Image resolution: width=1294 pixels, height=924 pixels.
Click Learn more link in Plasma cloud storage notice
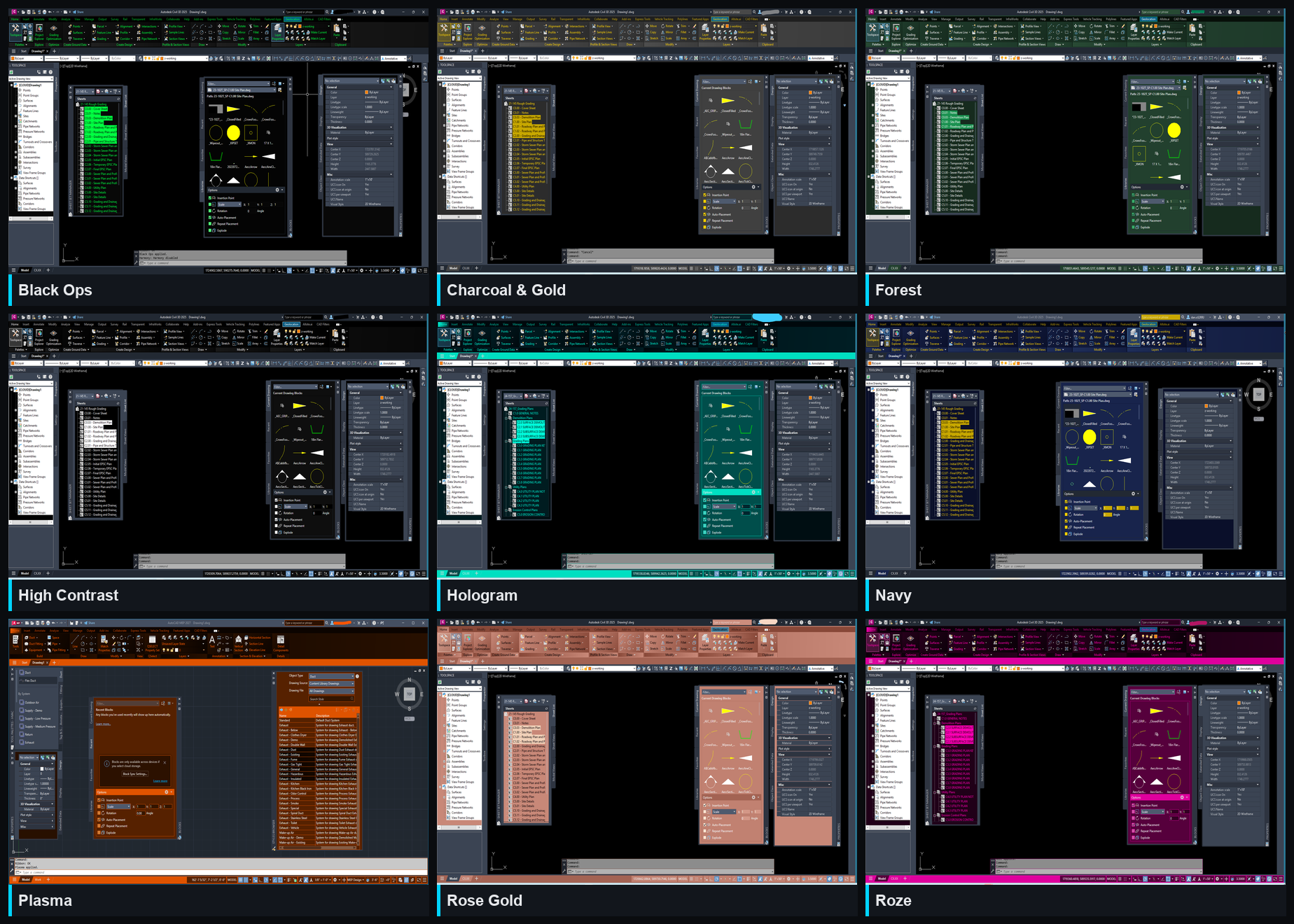click(x=160, y=781)
